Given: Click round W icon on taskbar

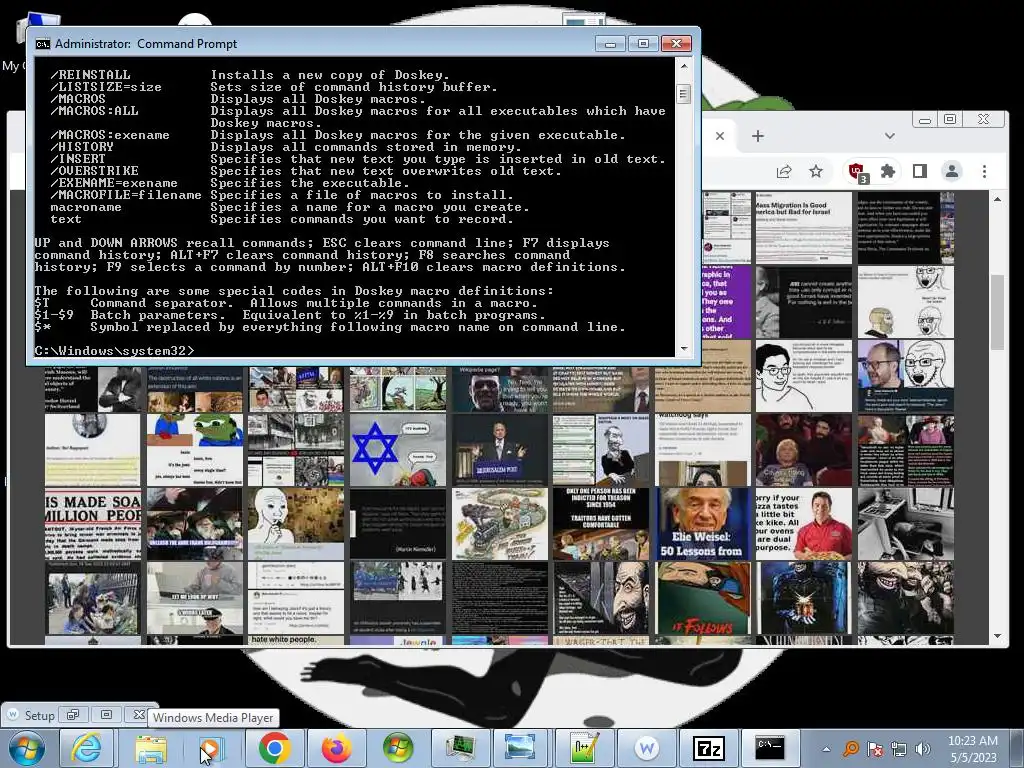Looking at the screenshot, I should click(647, 748).
